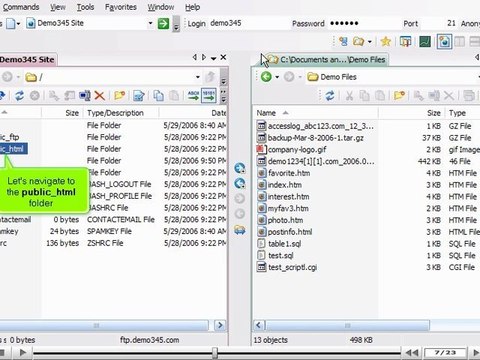The image size is (480, 360).
Task: Expand the remote file toolbar overflow chevron
Action: point(223,96)
